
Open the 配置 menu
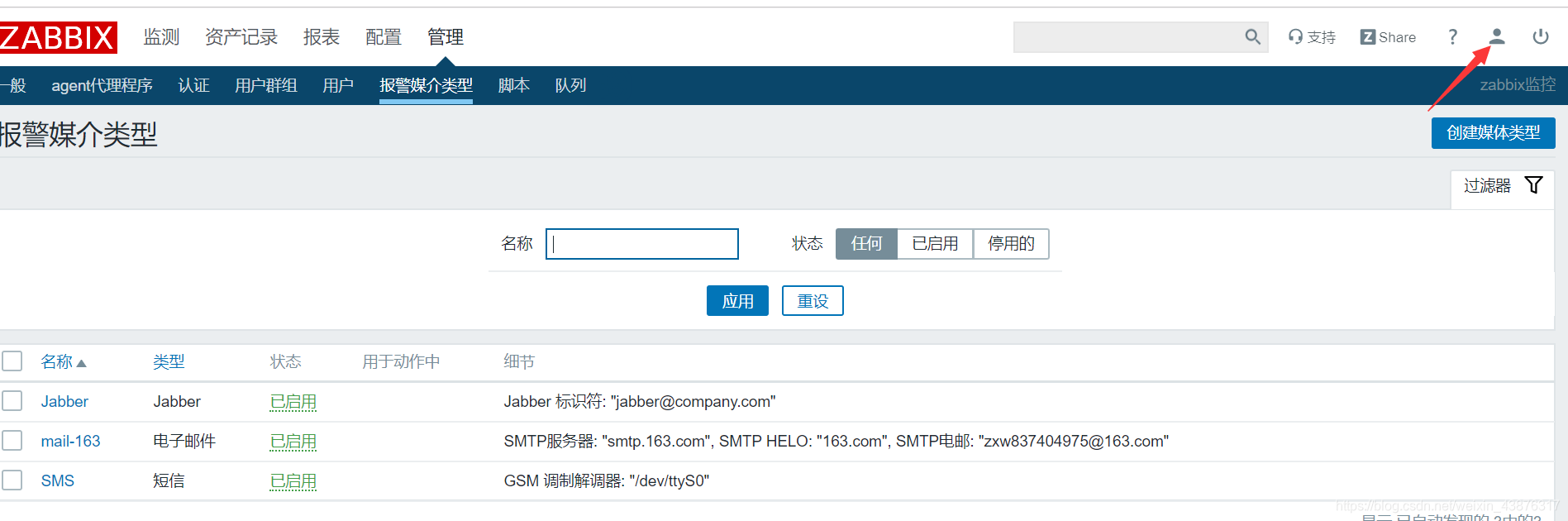click(x=384, y=37)
